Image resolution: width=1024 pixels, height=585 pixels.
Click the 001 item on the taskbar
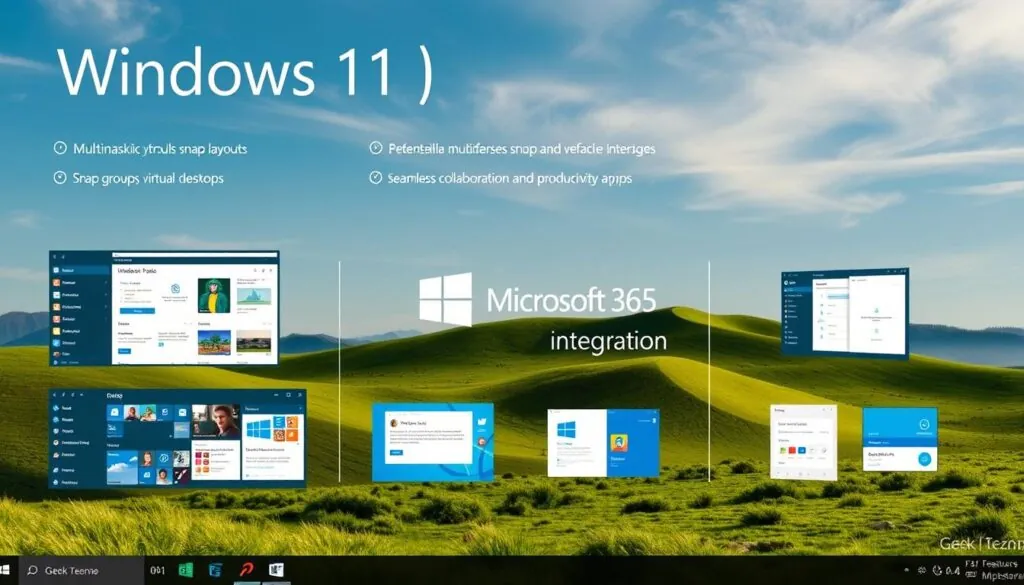click(157, 570)
